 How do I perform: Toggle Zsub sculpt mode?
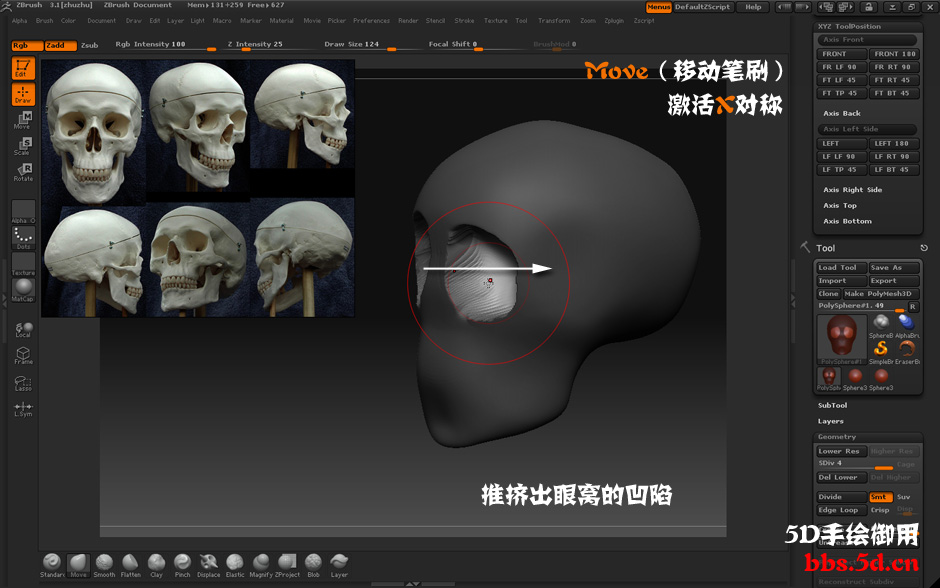click(x=89, y=46)
